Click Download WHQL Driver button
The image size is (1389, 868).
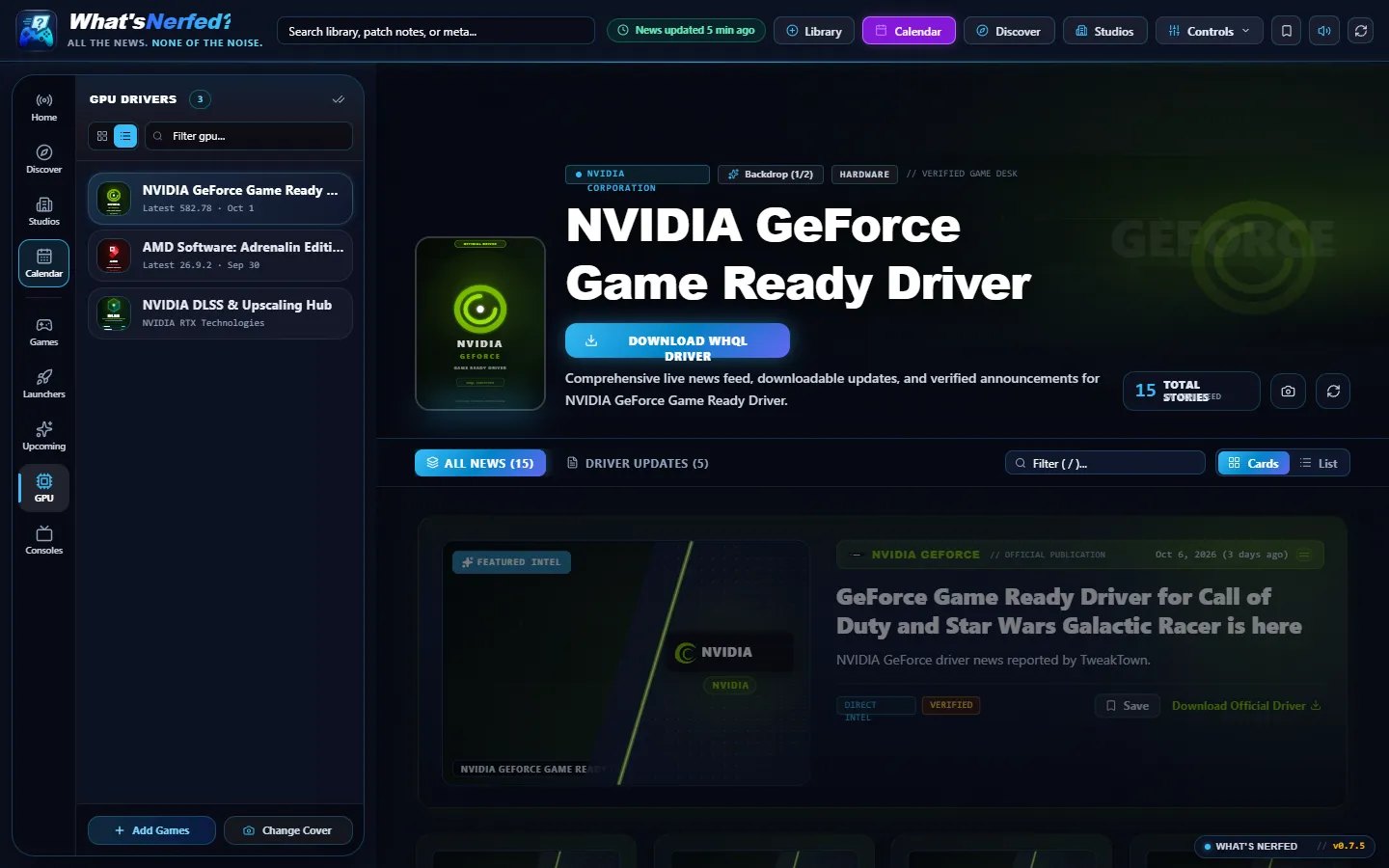click(x=677, y=340)
